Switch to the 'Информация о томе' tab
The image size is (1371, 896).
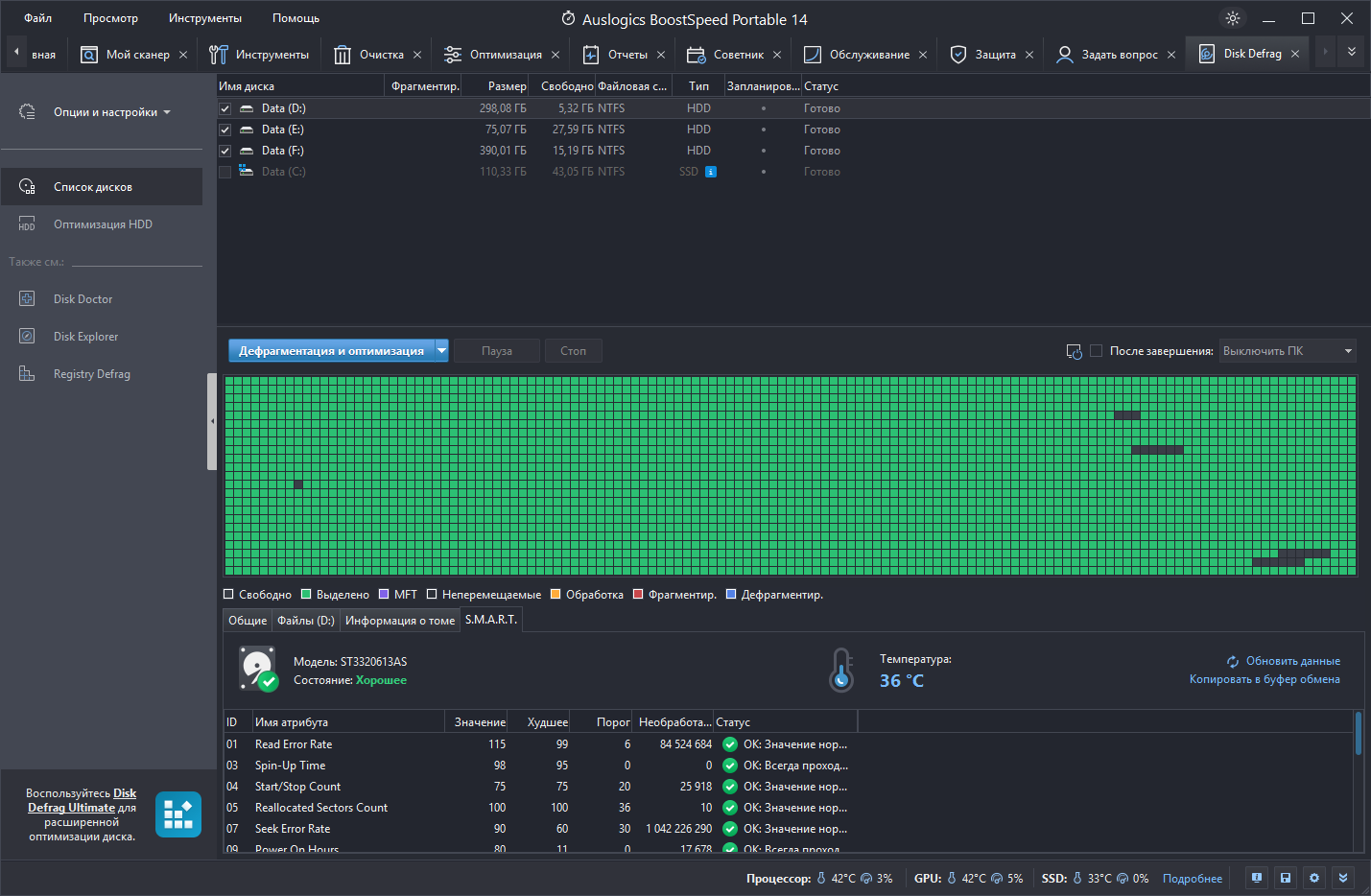[400, 621]
